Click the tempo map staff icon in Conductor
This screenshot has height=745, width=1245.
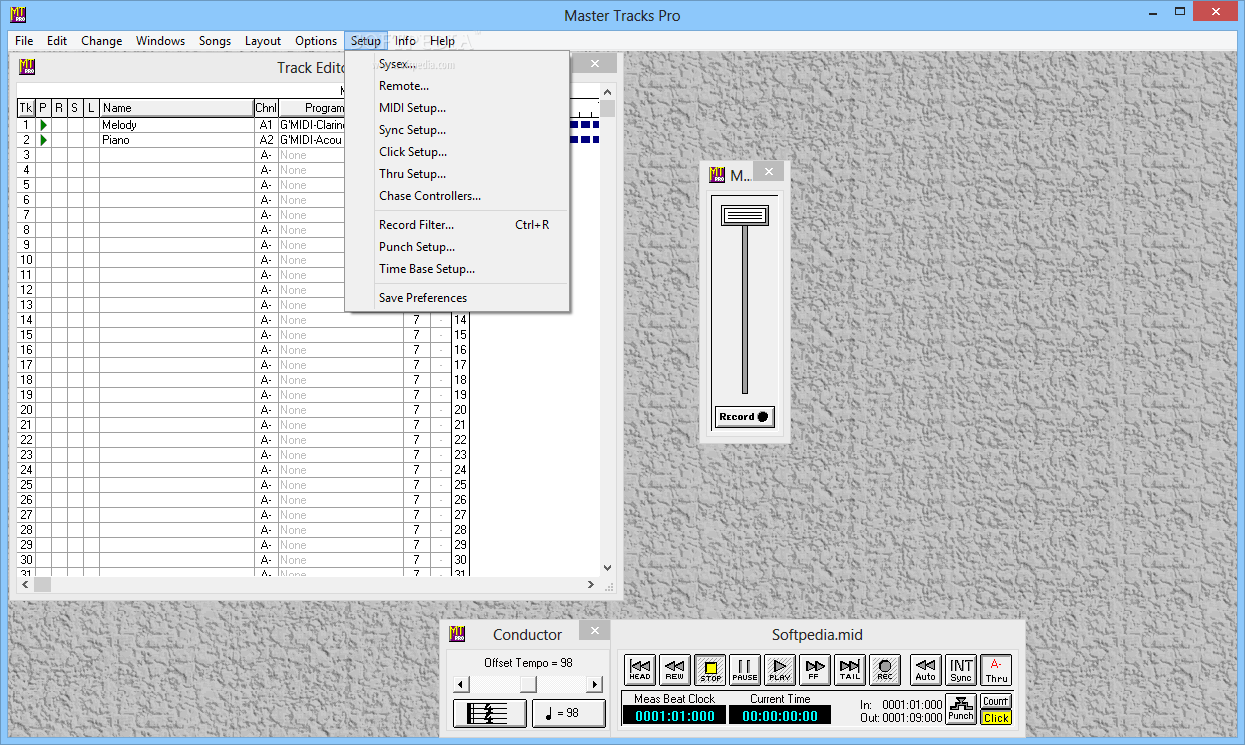490,713
